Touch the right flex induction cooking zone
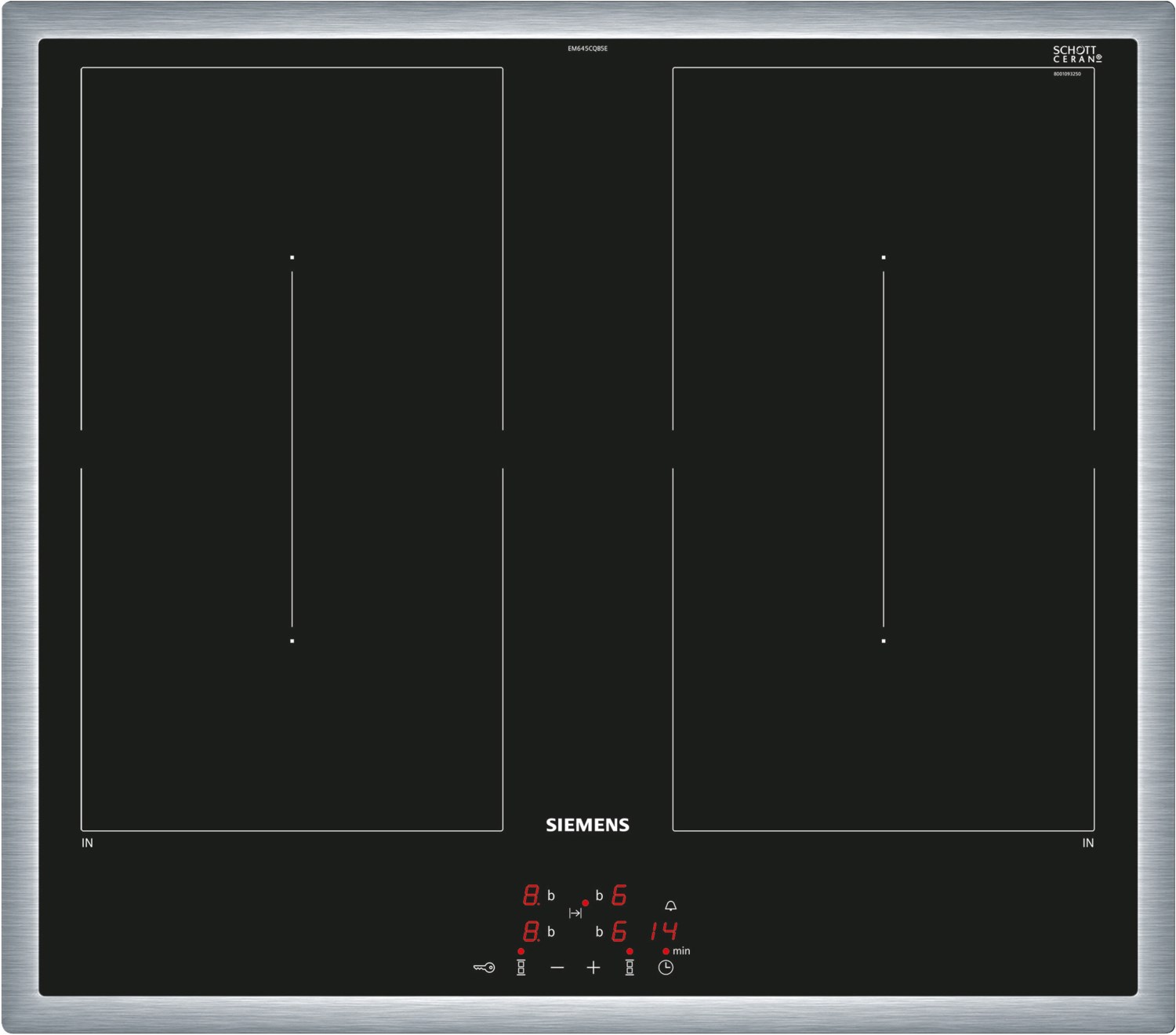The height and width of the screenshot is (1035, 1176). [884, 448]
